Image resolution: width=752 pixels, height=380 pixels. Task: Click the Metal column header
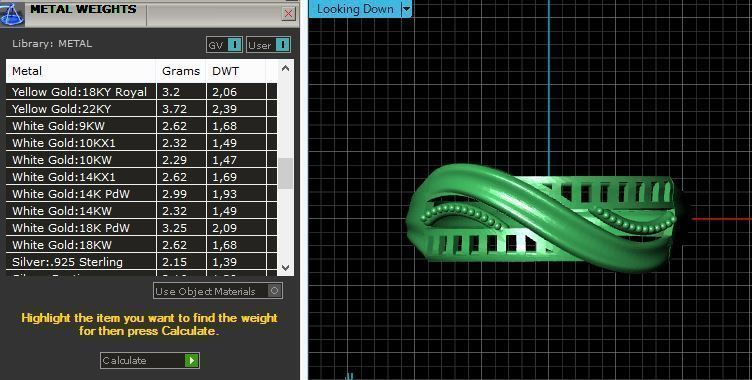81,71
